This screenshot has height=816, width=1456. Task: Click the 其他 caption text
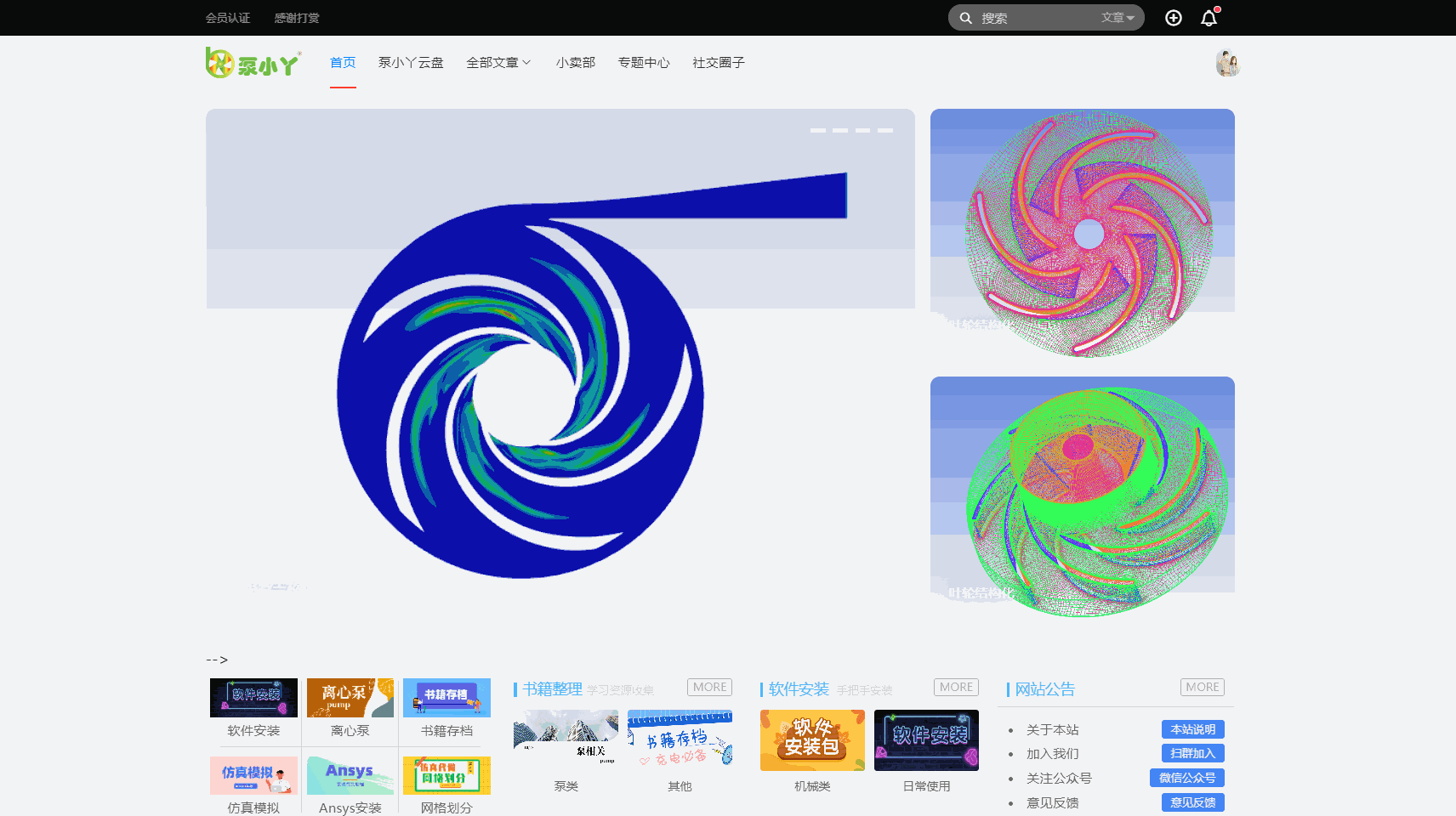coord(680,786)
